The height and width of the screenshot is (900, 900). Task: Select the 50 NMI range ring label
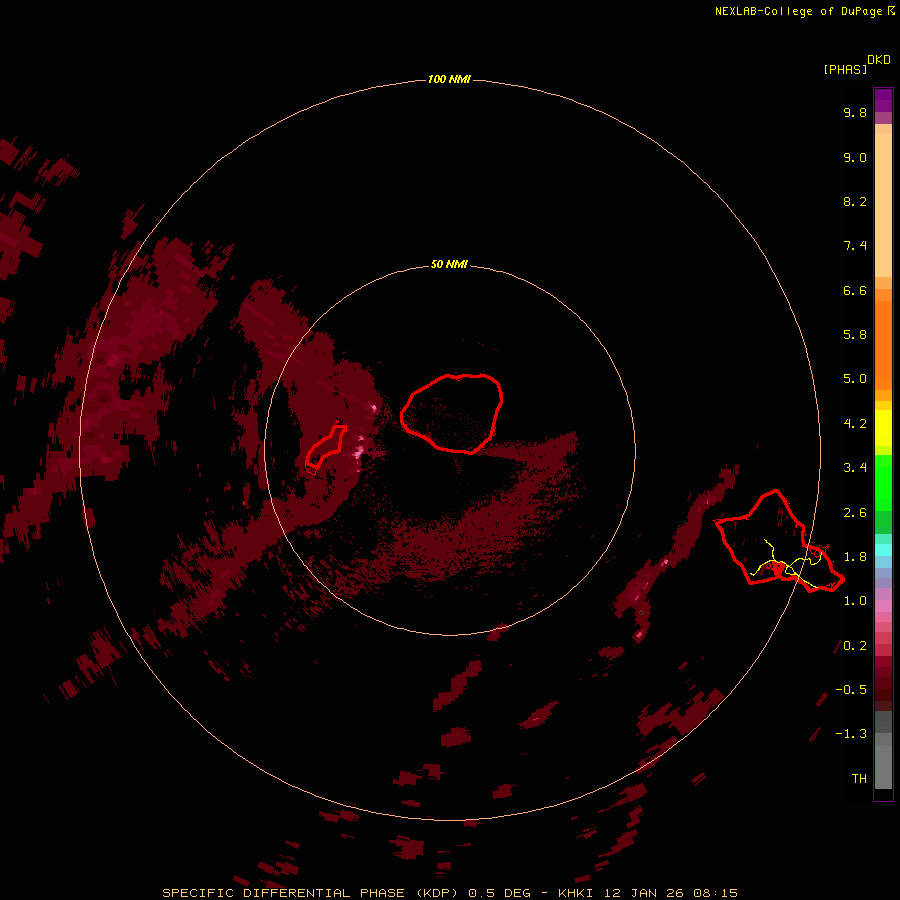449,264
